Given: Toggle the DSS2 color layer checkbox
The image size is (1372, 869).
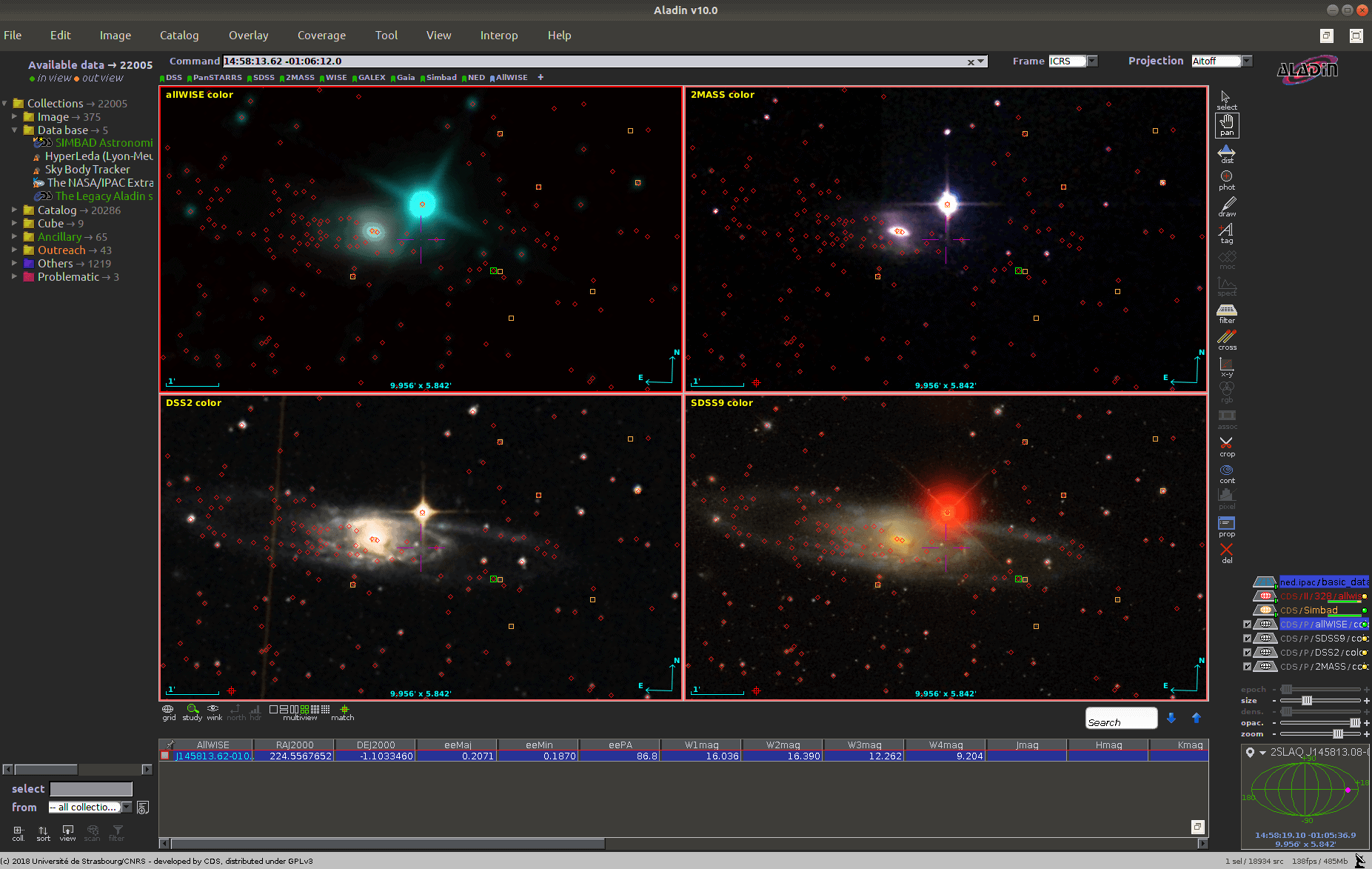Looking at the screenshot, I should (x=1247, y=653).
